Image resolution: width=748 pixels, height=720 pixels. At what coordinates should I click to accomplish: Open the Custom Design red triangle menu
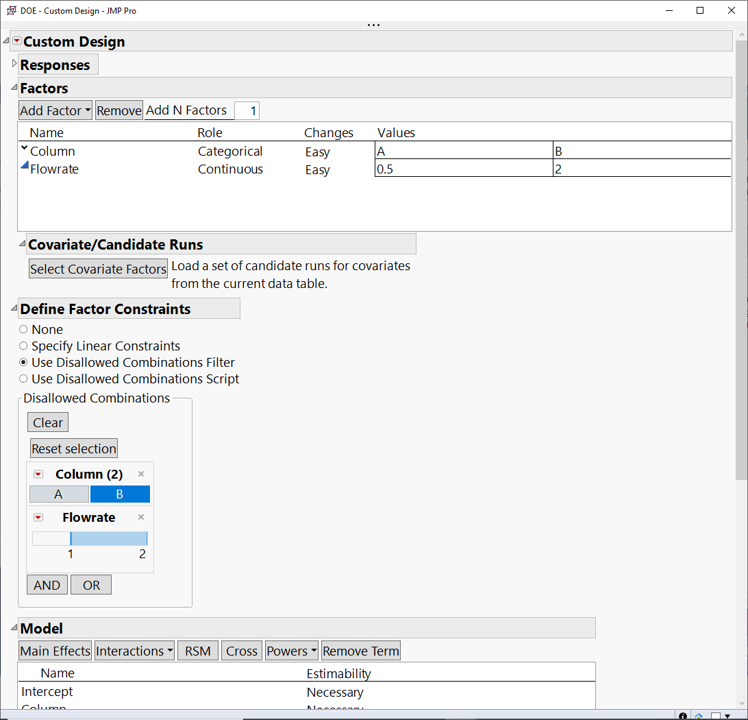pos(17,41)
